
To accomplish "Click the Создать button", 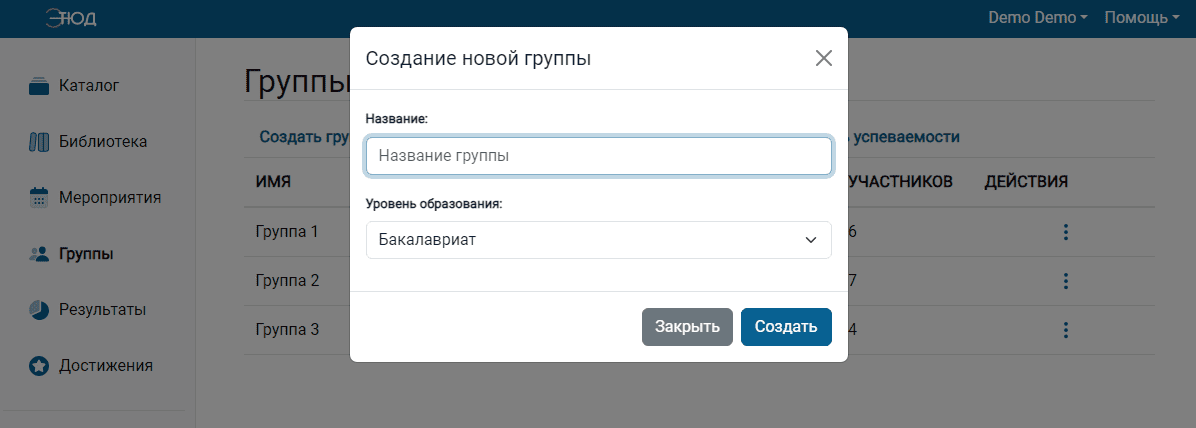I will (786, 327).
